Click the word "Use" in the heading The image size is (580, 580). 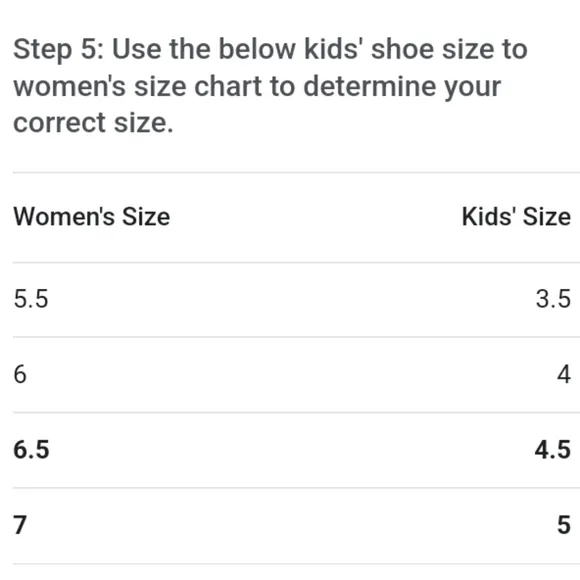coord(136,49)
